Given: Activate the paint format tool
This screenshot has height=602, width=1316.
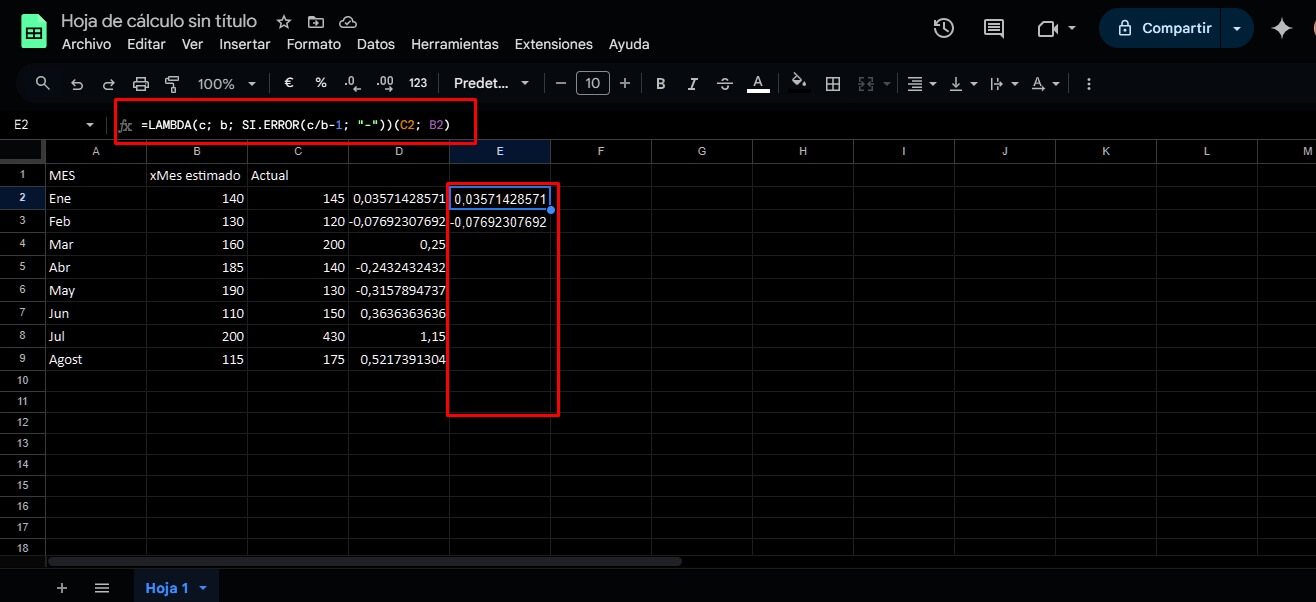Looking at the screenshot, I should pyautogui.click(x=172, y=84).
